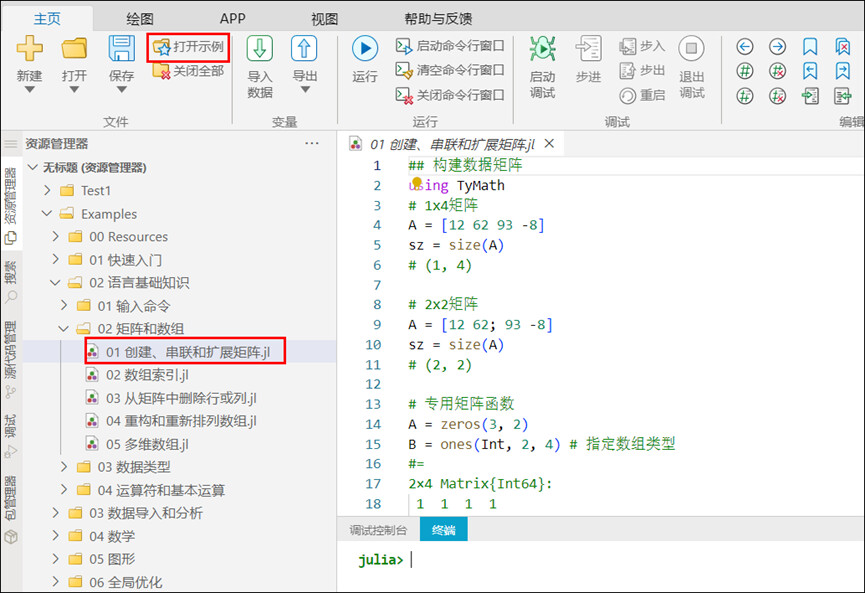Click the 导出 export icon

pos(304,48)
